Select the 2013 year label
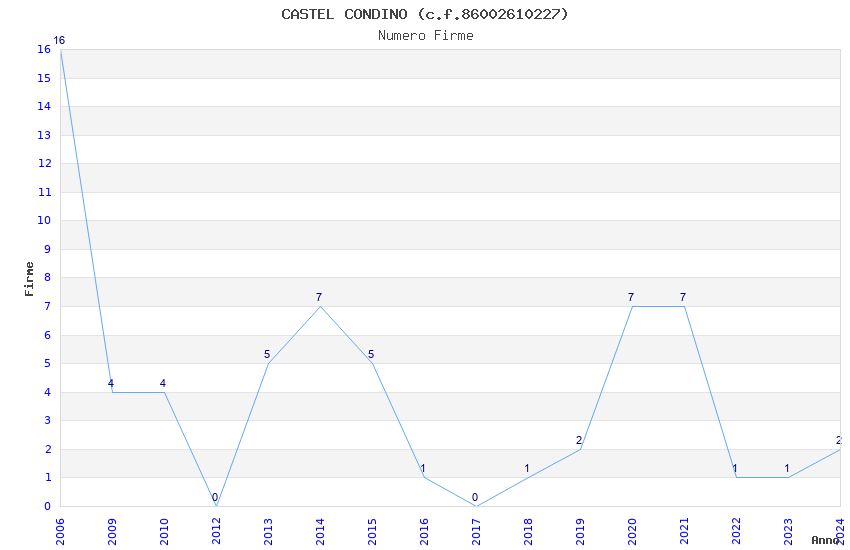 pyautogui.click(x=268, y=532)
